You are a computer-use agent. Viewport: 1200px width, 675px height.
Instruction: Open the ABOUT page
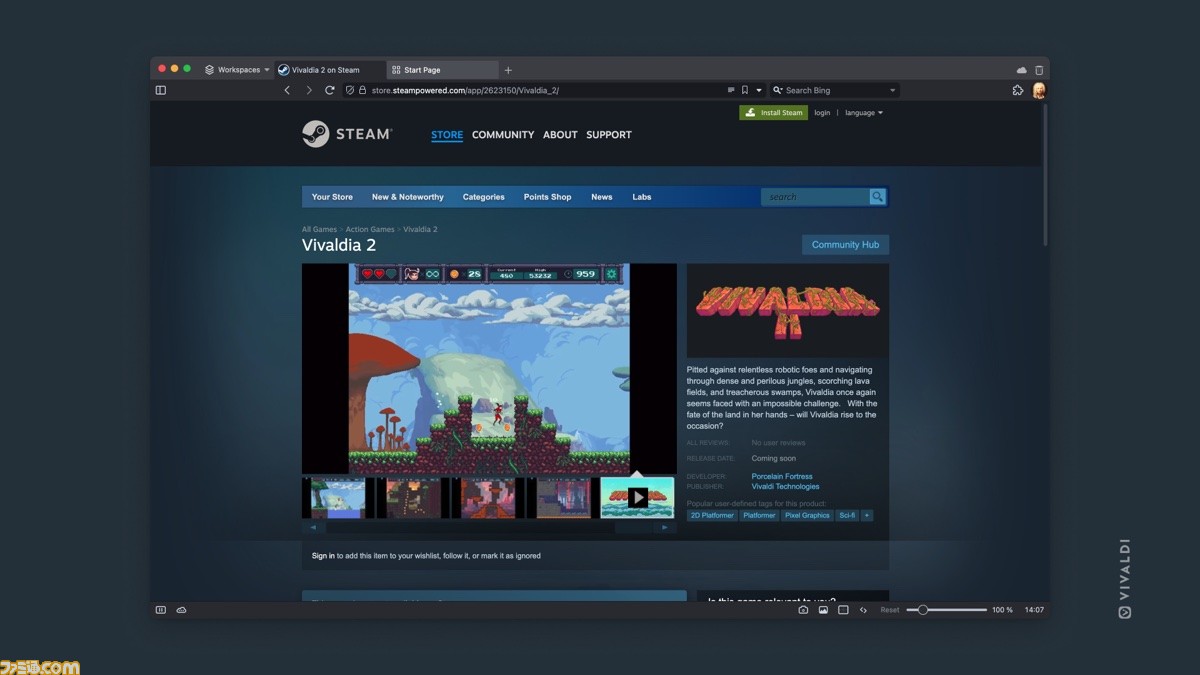(x=560, y=135)
